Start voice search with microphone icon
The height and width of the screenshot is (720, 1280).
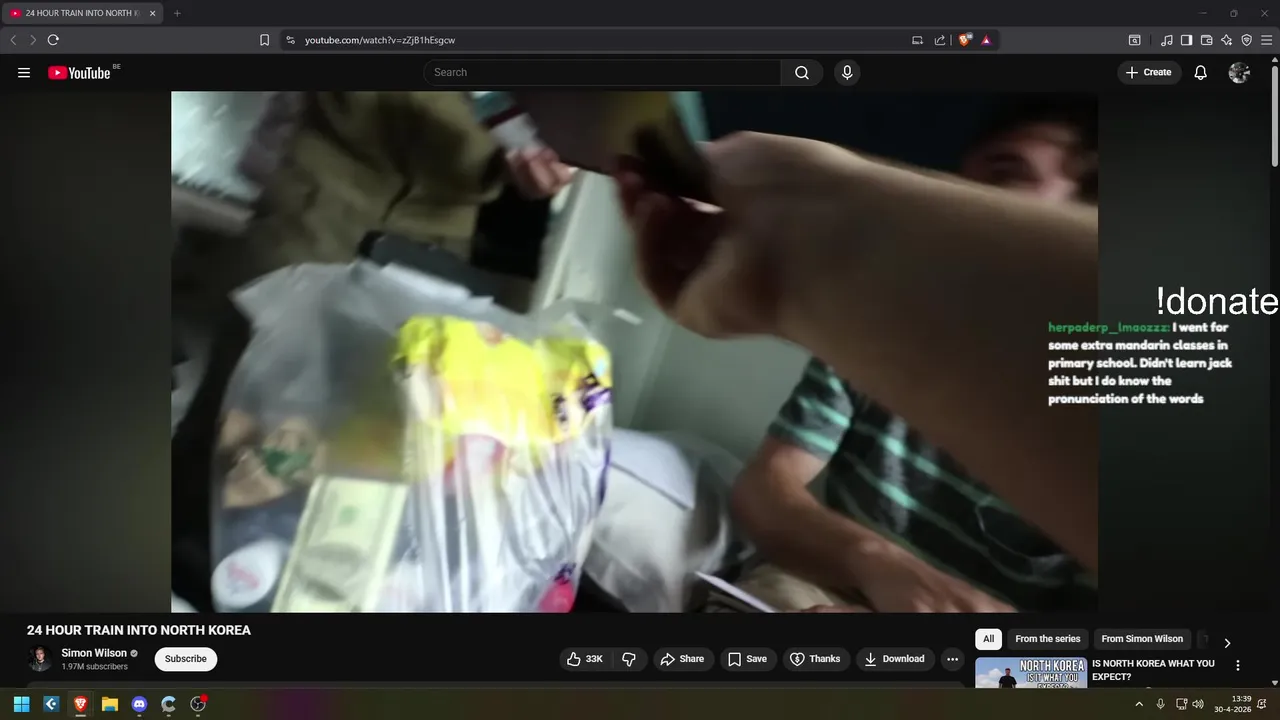tap(847, 72)
